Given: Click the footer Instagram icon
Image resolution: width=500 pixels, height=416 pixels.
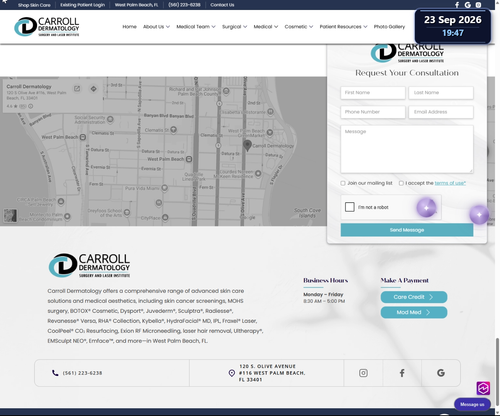Looking at the screenshot, I should (363, 373).
